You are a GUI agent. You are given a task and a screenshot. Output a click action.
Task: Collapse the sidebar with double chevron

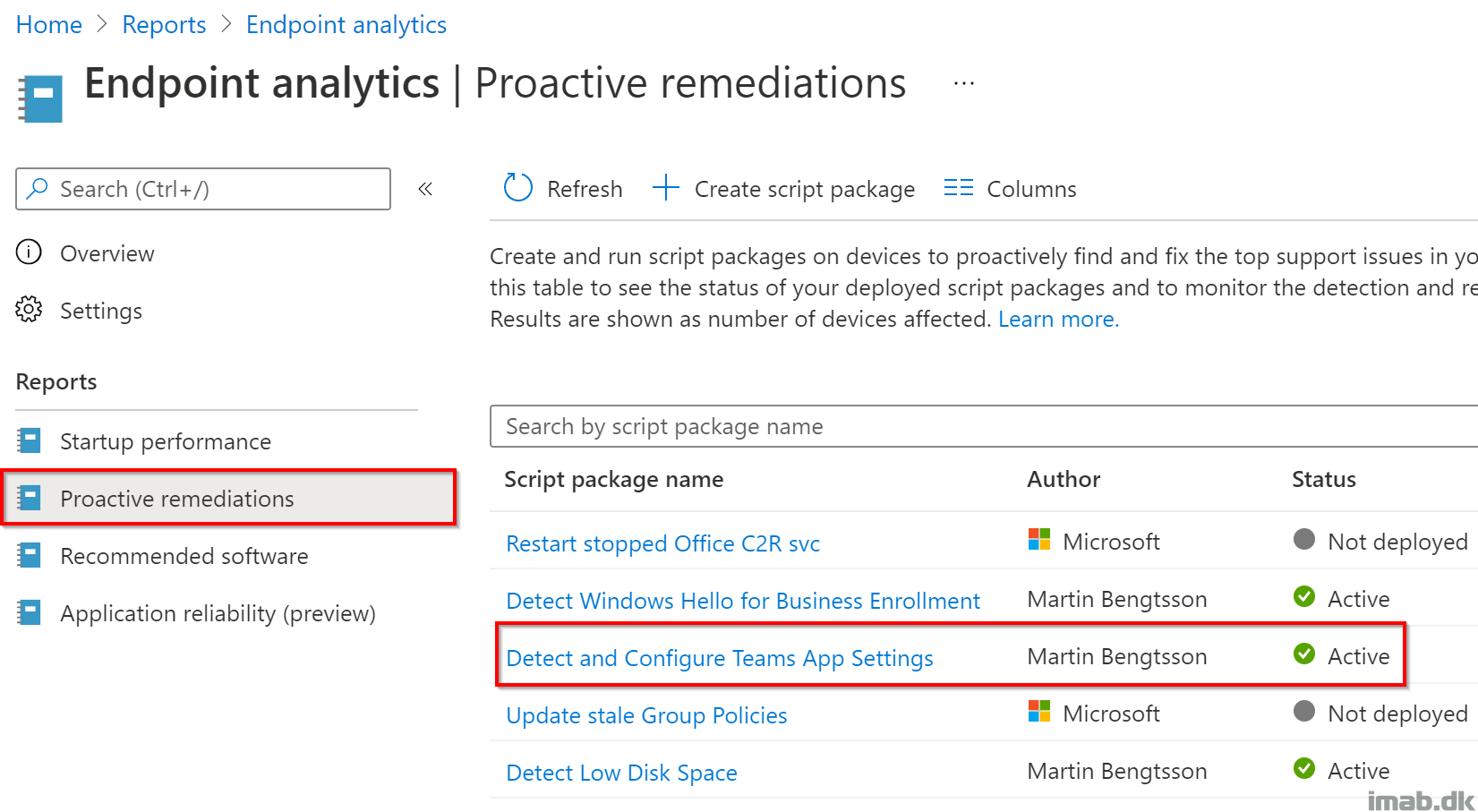pyautogui.click(x=425, y=189)
